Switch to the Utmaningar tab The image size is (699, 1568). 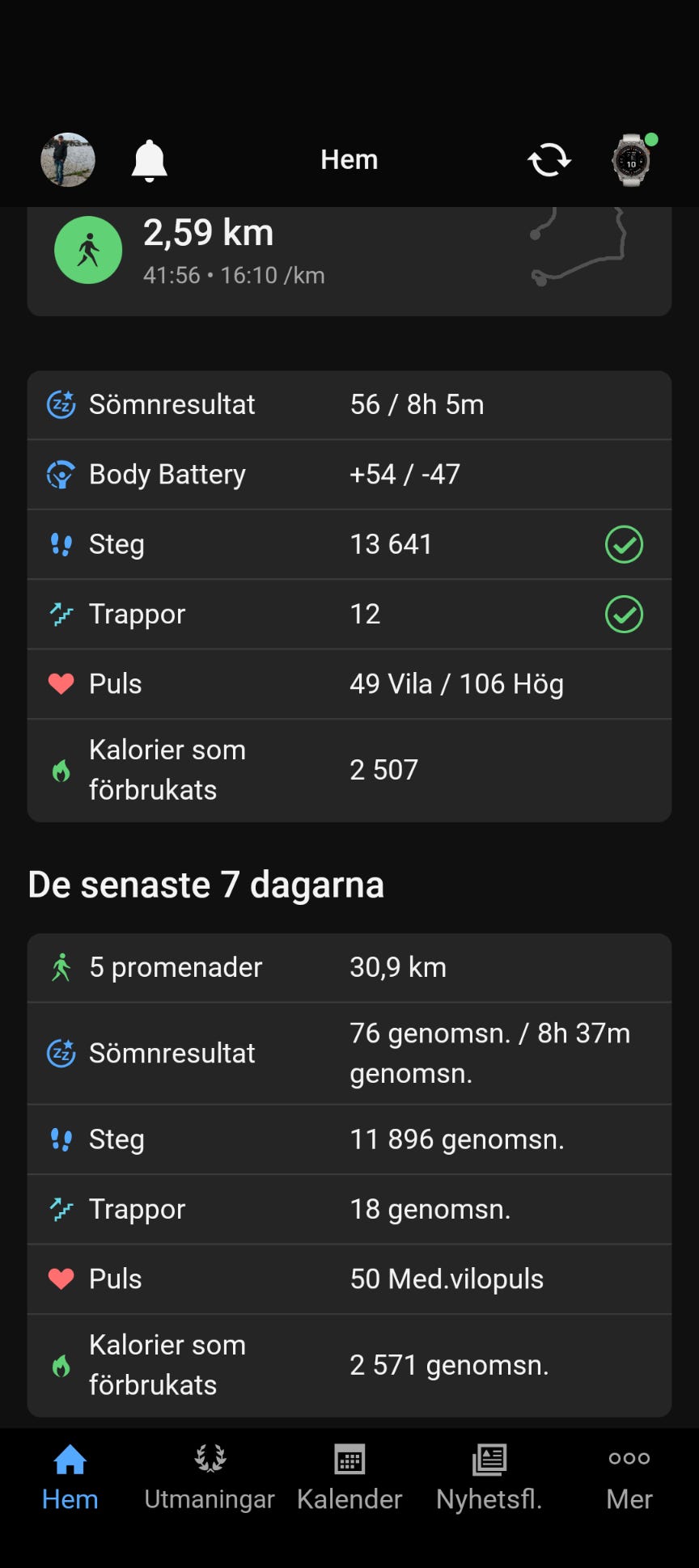(x=210, y=1477)
